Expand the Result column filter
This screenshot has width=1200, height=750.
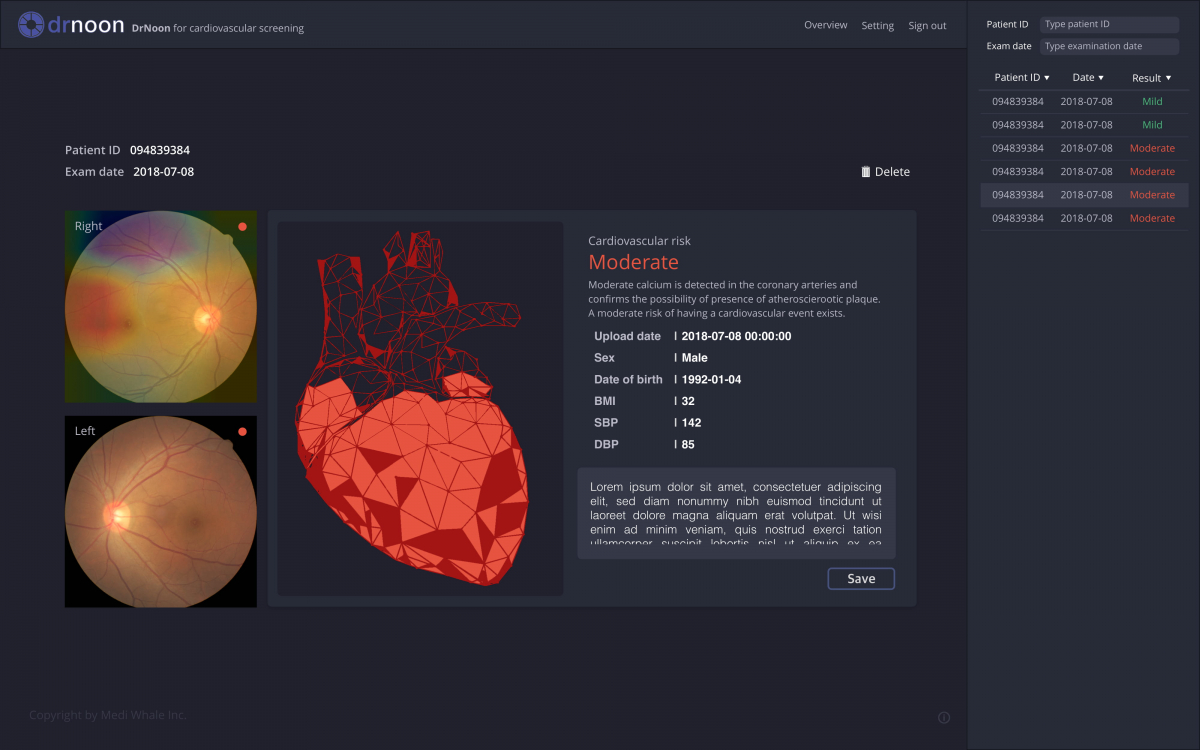tap(1168, 78)
